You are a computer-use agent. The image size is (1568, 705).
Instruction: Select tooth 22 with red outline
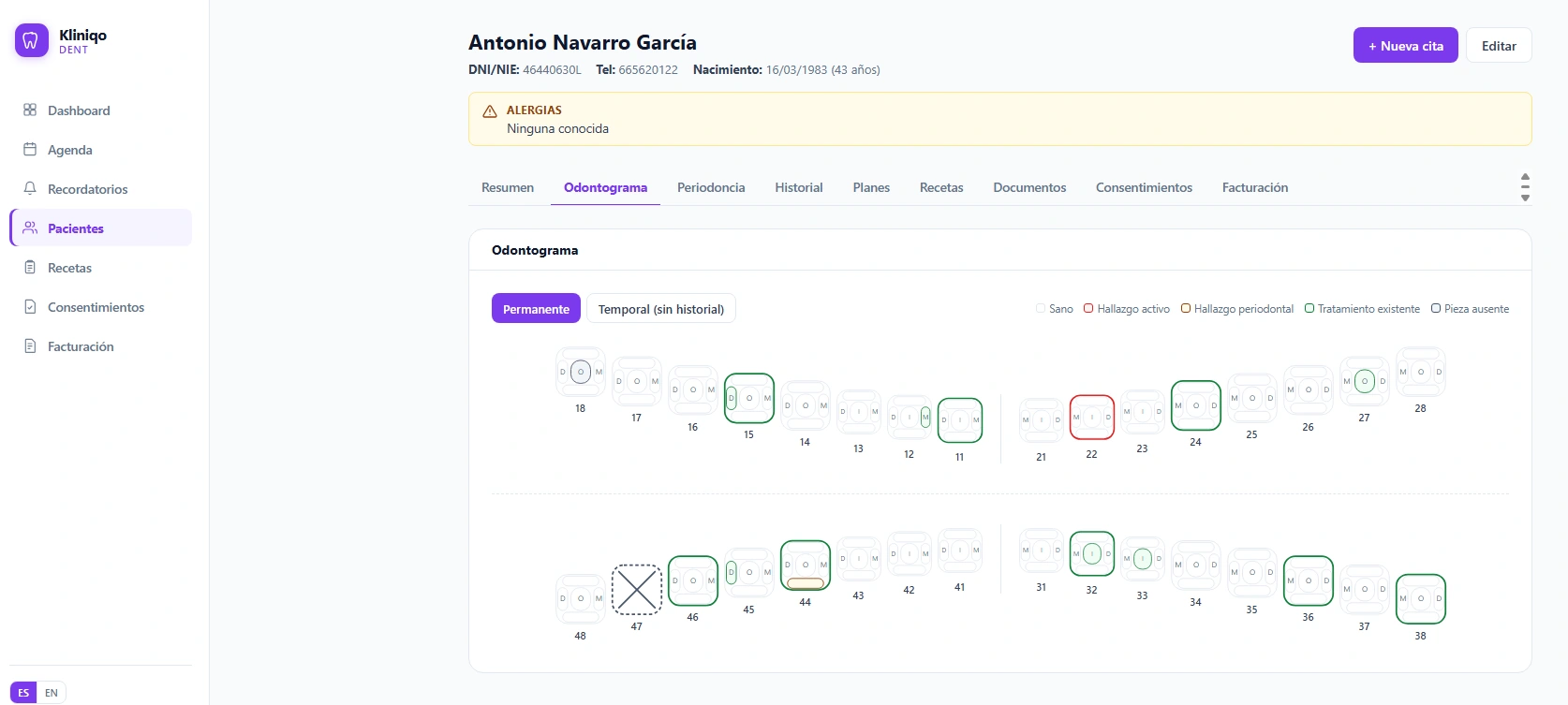point(1092,418)
